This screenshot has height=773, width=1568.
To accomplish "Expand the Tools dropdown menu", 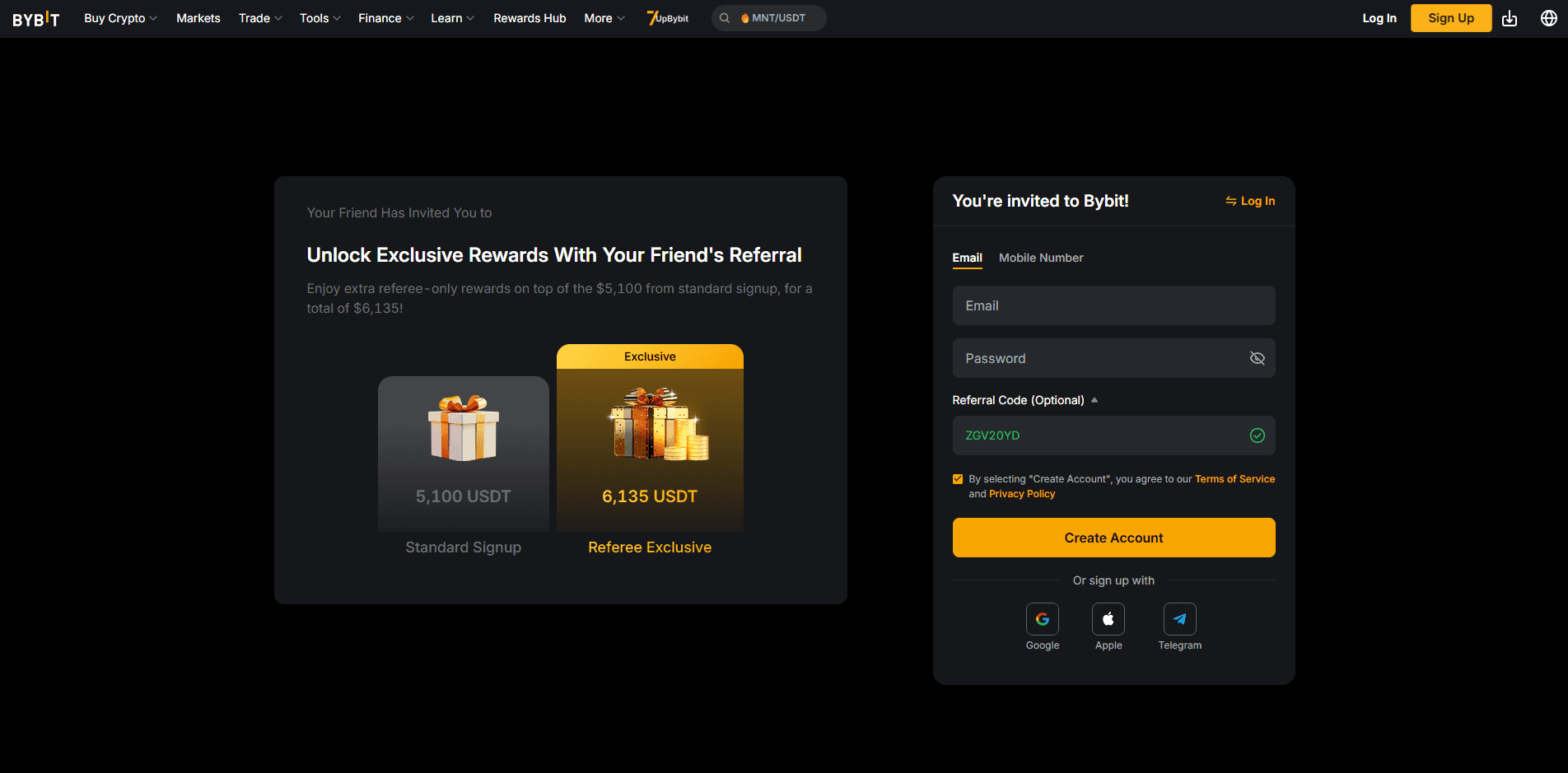I will click(320, 18).
